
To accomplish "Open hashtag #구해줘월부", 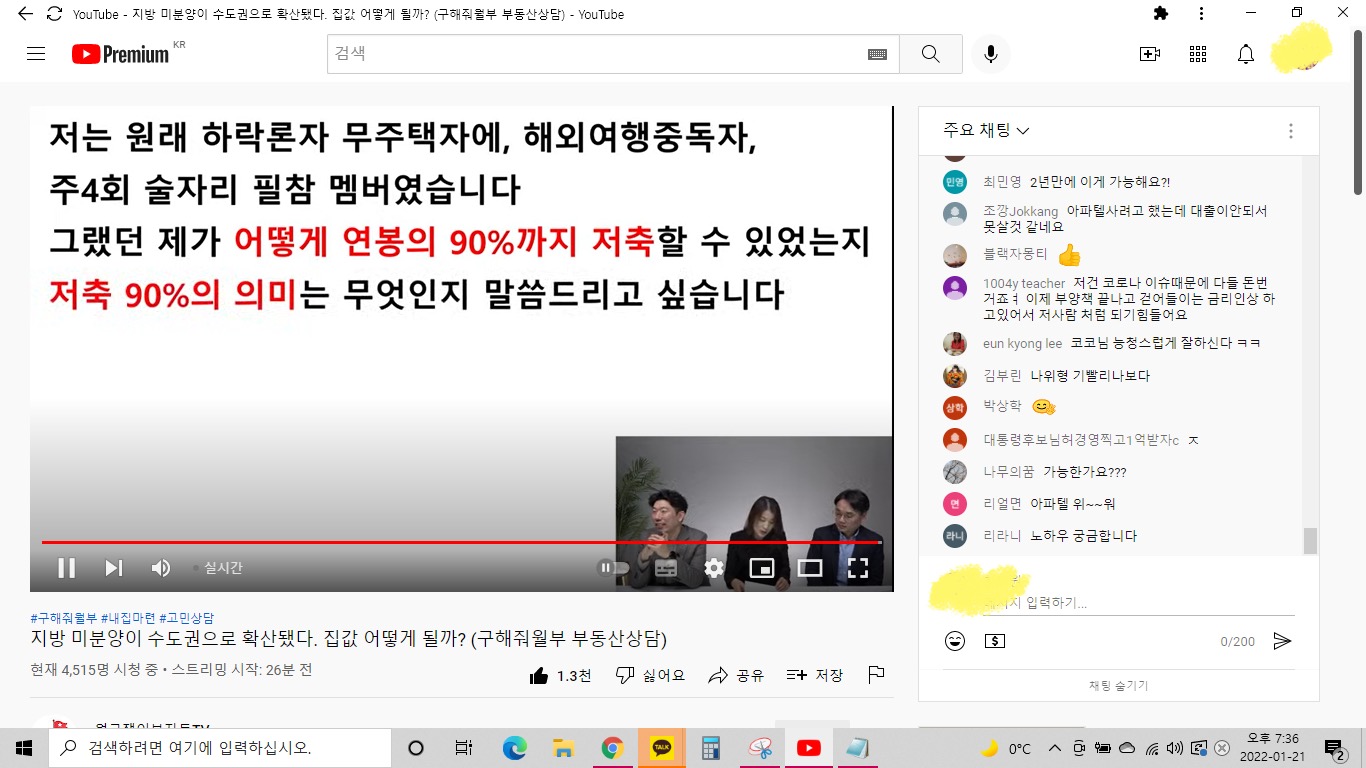I will coord(64,618).
